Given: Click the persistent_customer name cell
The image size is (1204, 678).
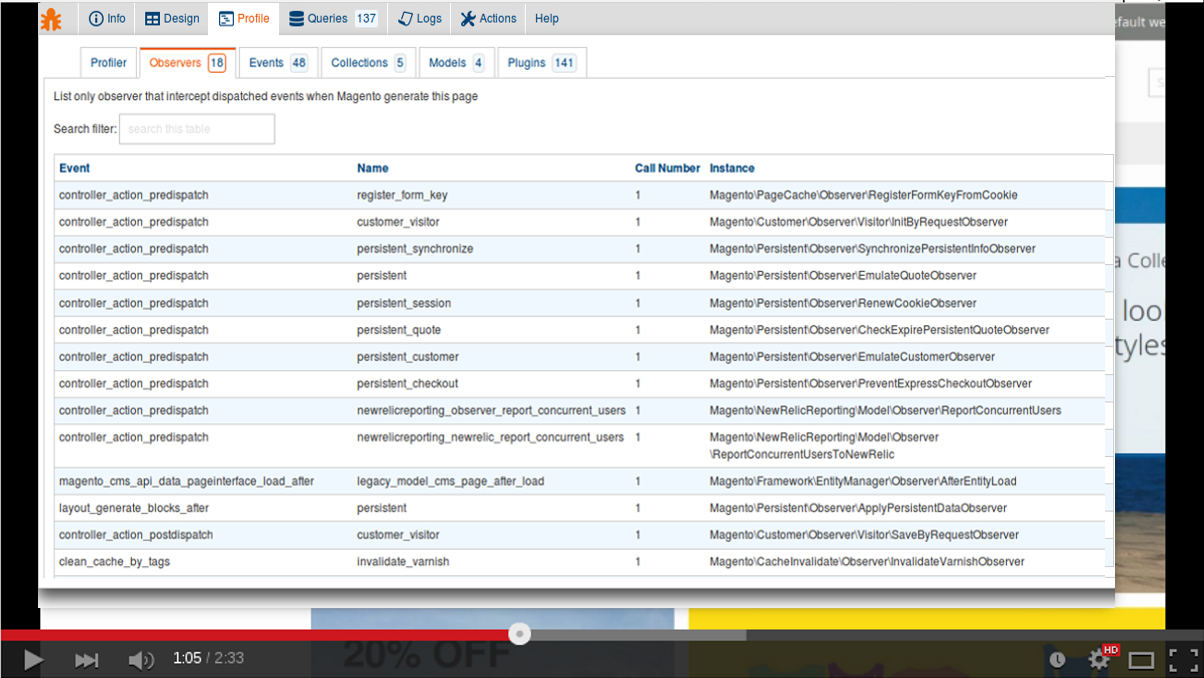Looking at the screenshot, I should (x=408, y=357).
